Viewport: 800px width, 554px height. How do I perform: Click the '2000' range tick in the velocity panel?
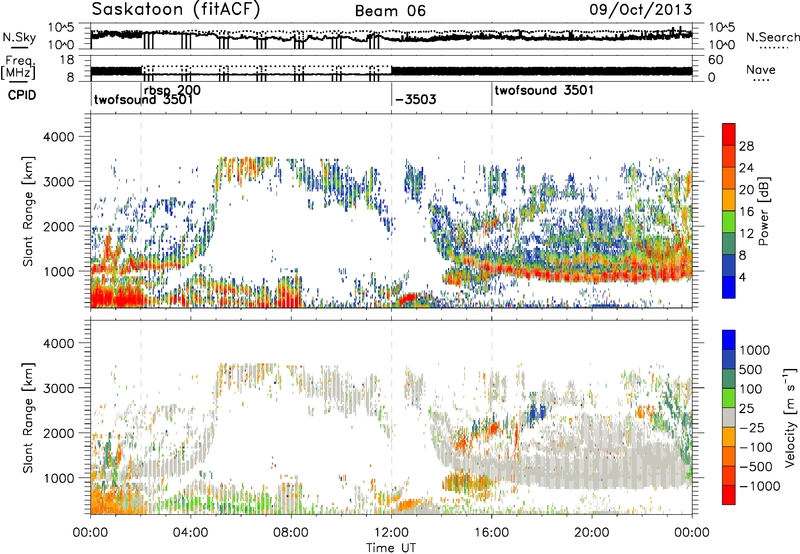(x=59, y=433)
